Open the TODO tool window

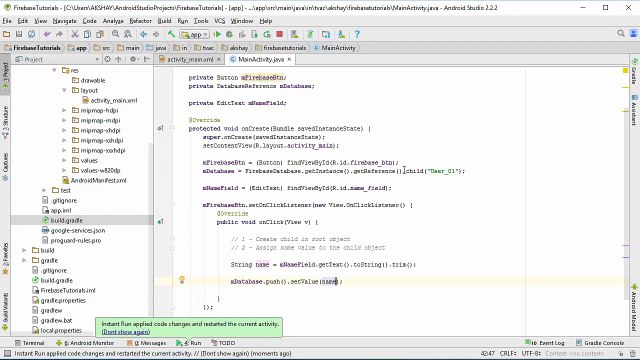[223, 343]
